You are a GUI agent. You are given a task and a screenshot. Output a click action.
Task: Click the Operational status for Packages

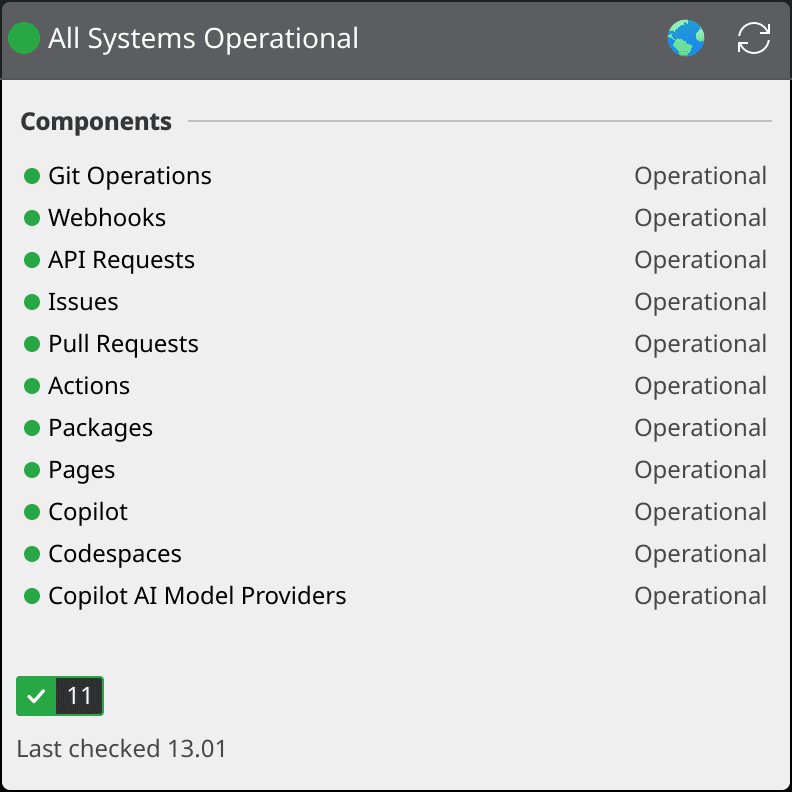coord(701,428)
